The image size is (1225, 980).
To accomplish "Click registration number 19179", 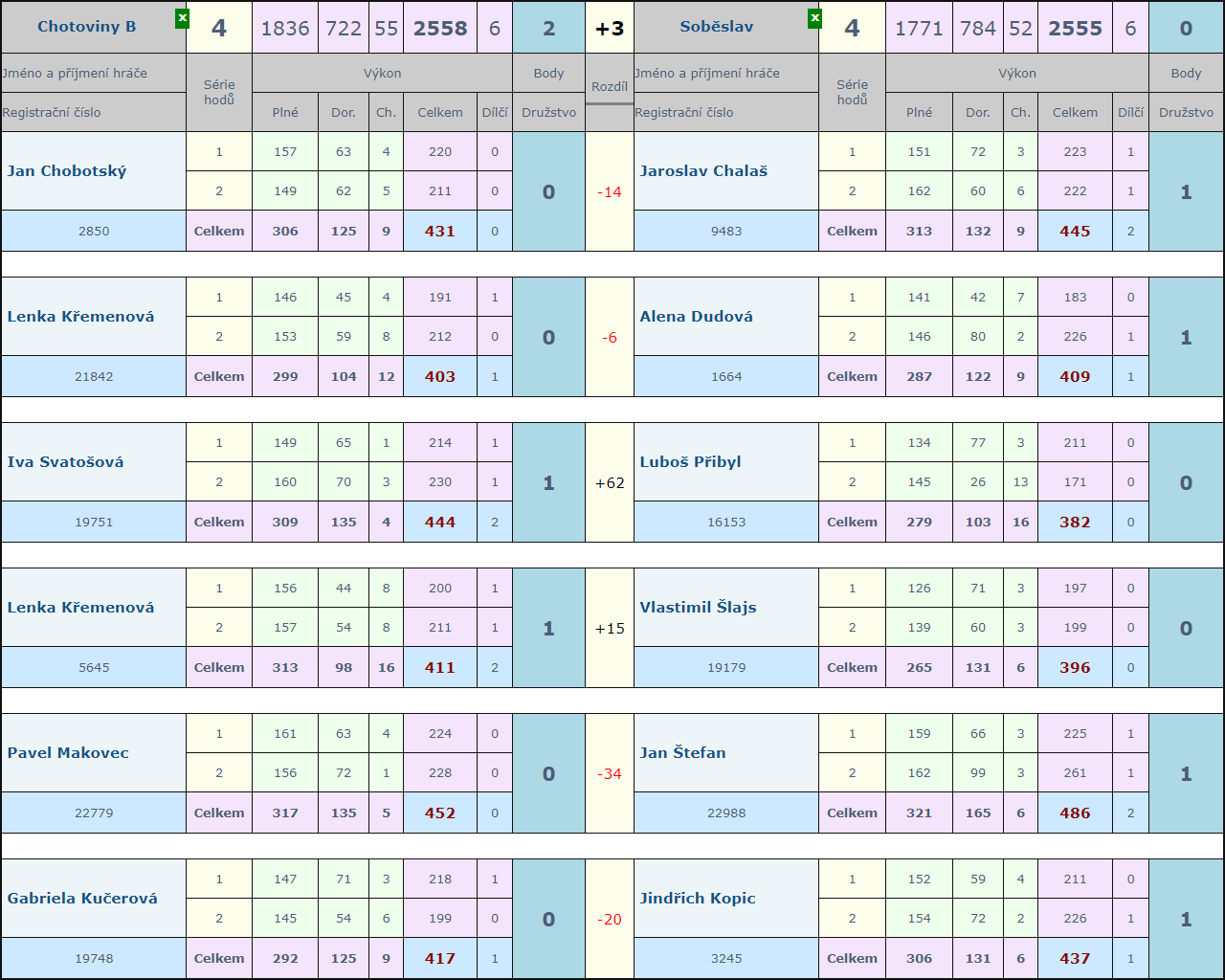I will (x=726, y=667).
